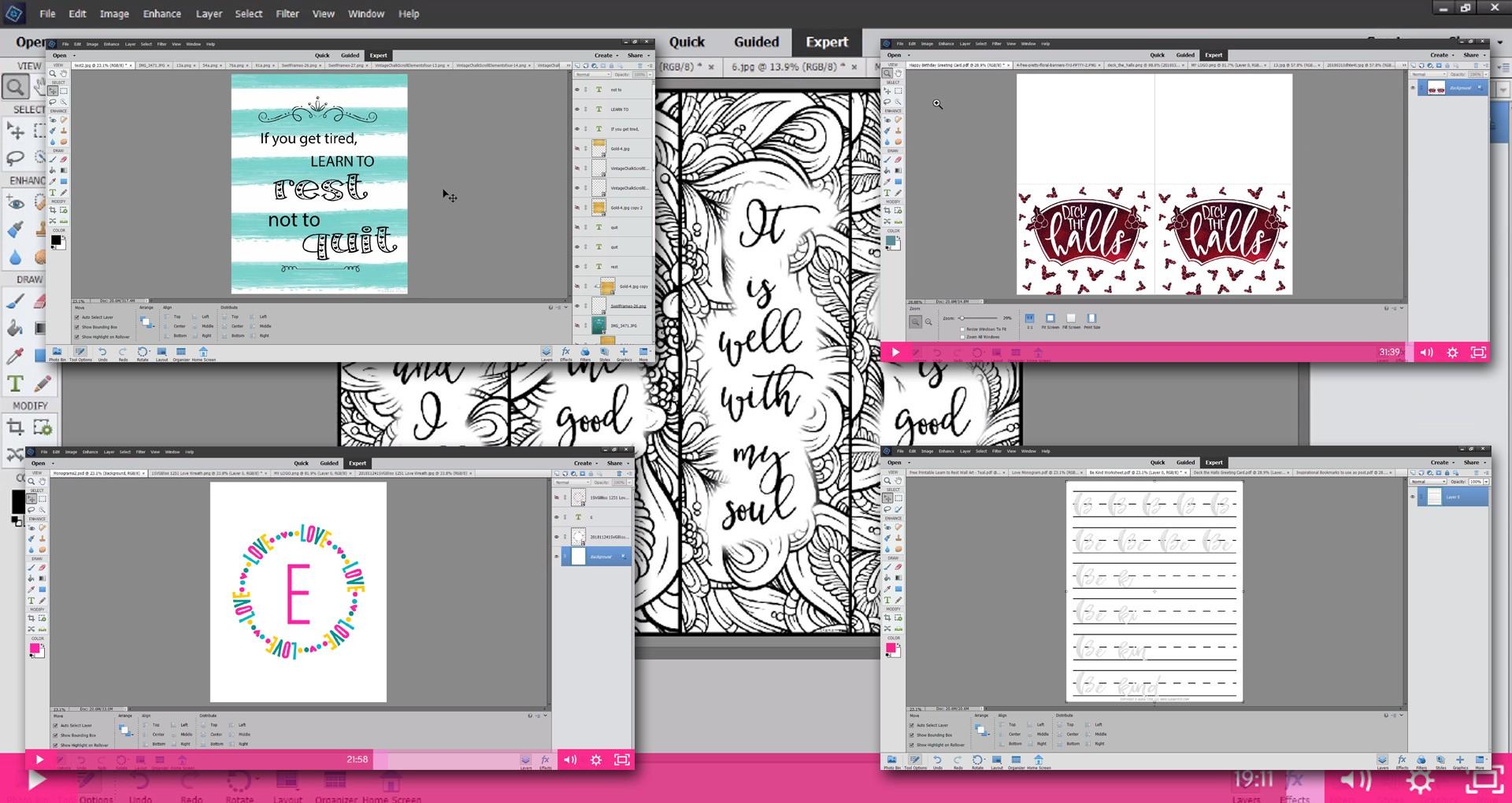The image size is (1512, 803).
Task: Select the large Brush tool in background window
Action: coord(15,301)
